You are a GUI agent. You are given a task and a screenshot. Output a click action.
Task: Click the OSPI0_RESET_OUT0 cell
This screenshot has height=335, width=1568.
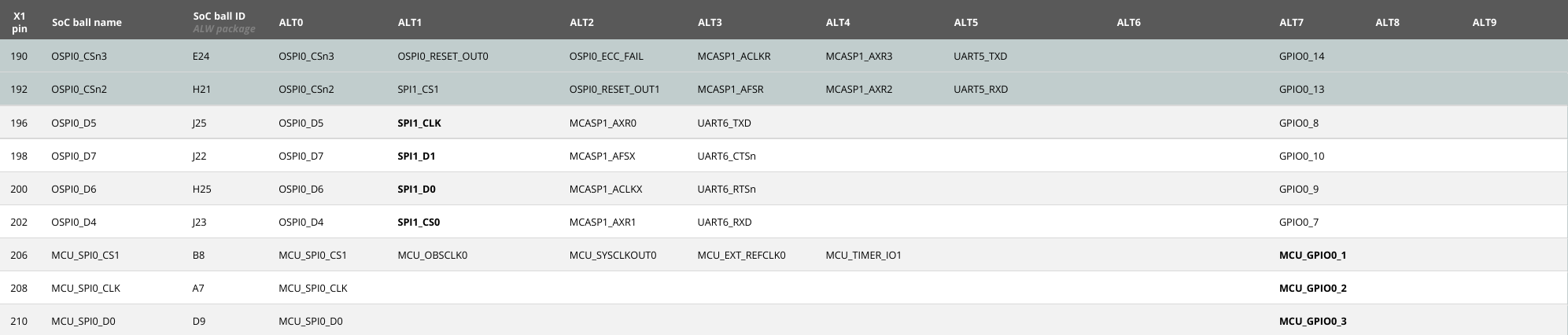(x=443, y=56)
